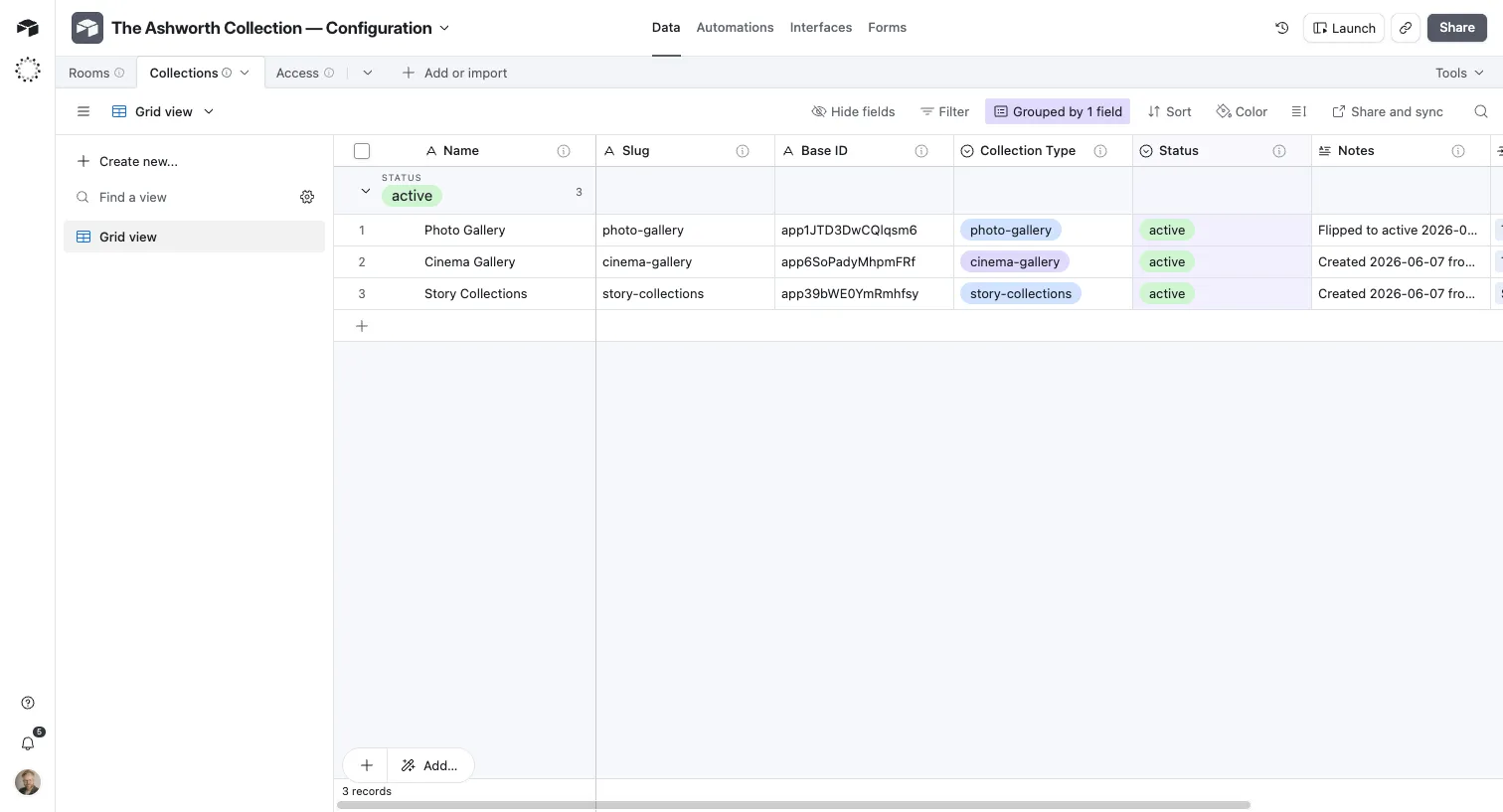This screenshot has width=1503, height=812.
Task: Open view settings gear icon
Action: tap(307, 197)
